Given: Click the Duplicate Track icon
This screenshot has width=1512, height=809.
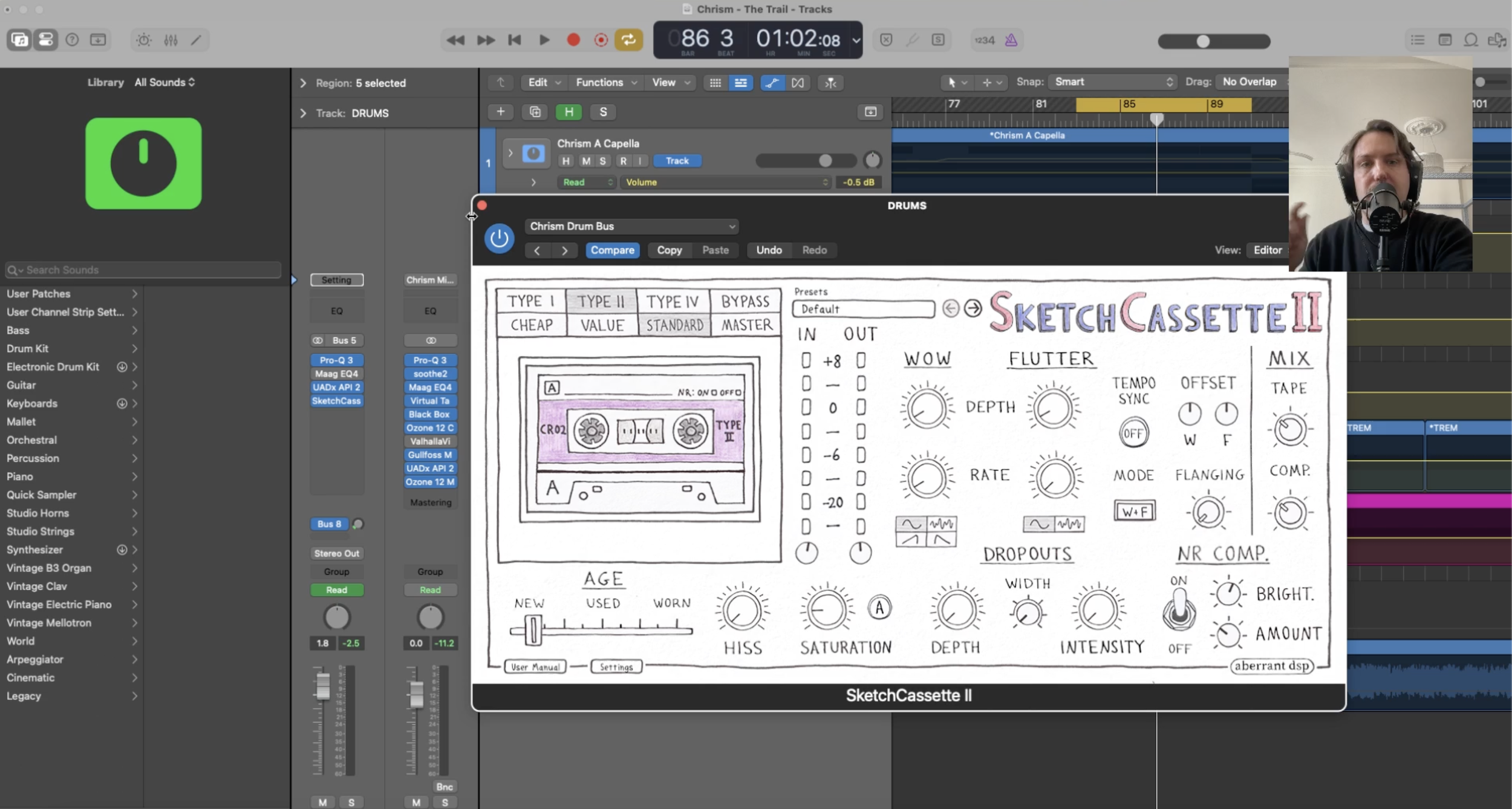Looking at the screenshot, I should coord(535,112).
